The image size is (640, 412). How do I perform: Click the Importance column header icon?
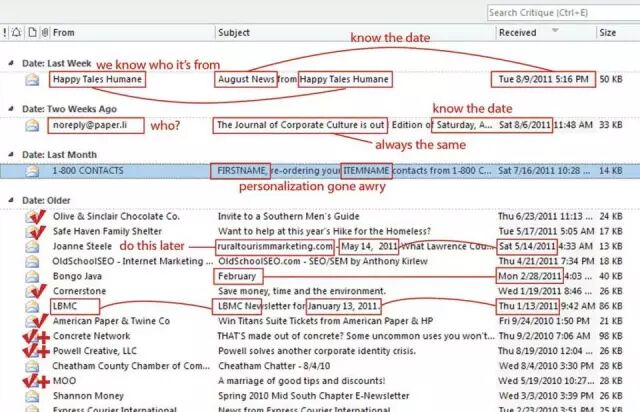tap(4, 33)
